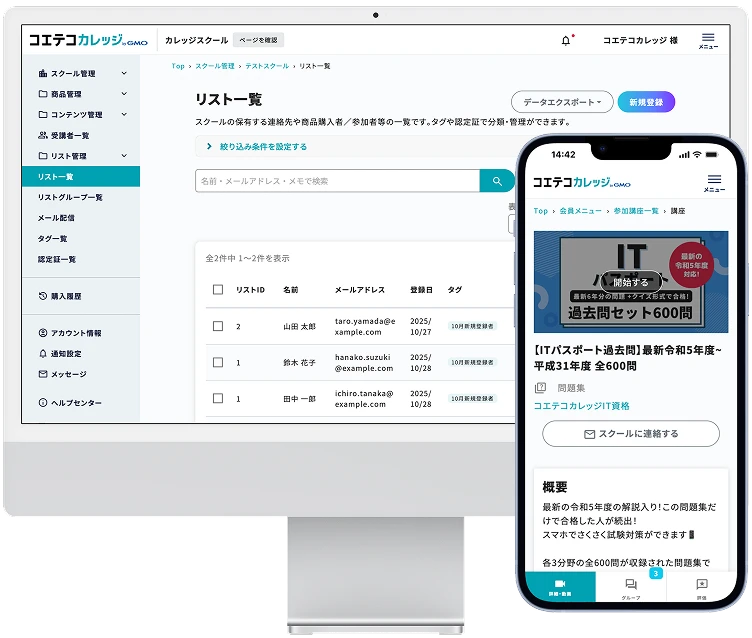Click the コエテコカレッジ logo on desktop
Screen dimensions: 752x638
tap(88, 40)
